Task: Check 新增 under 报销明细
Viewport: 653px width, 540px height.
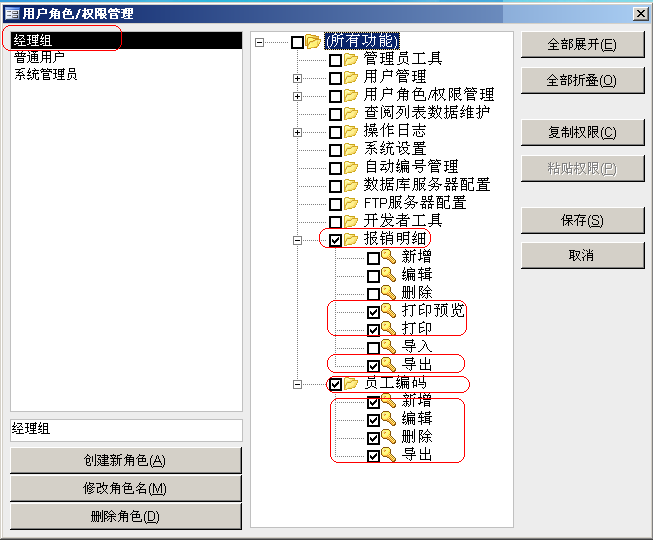Action: [373, 259]
